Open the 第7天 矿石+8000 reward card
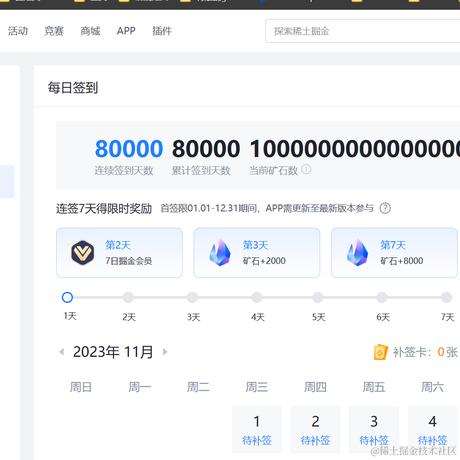 (394, 253)
